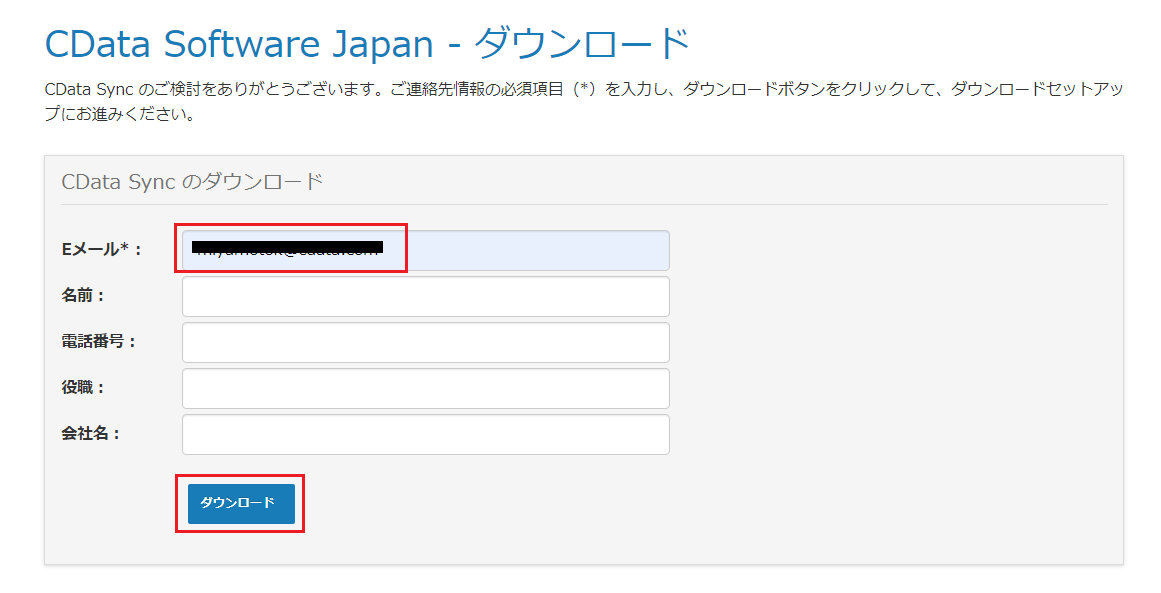
Task: Select the 電話番号 input box
Action: pos(426,342)
